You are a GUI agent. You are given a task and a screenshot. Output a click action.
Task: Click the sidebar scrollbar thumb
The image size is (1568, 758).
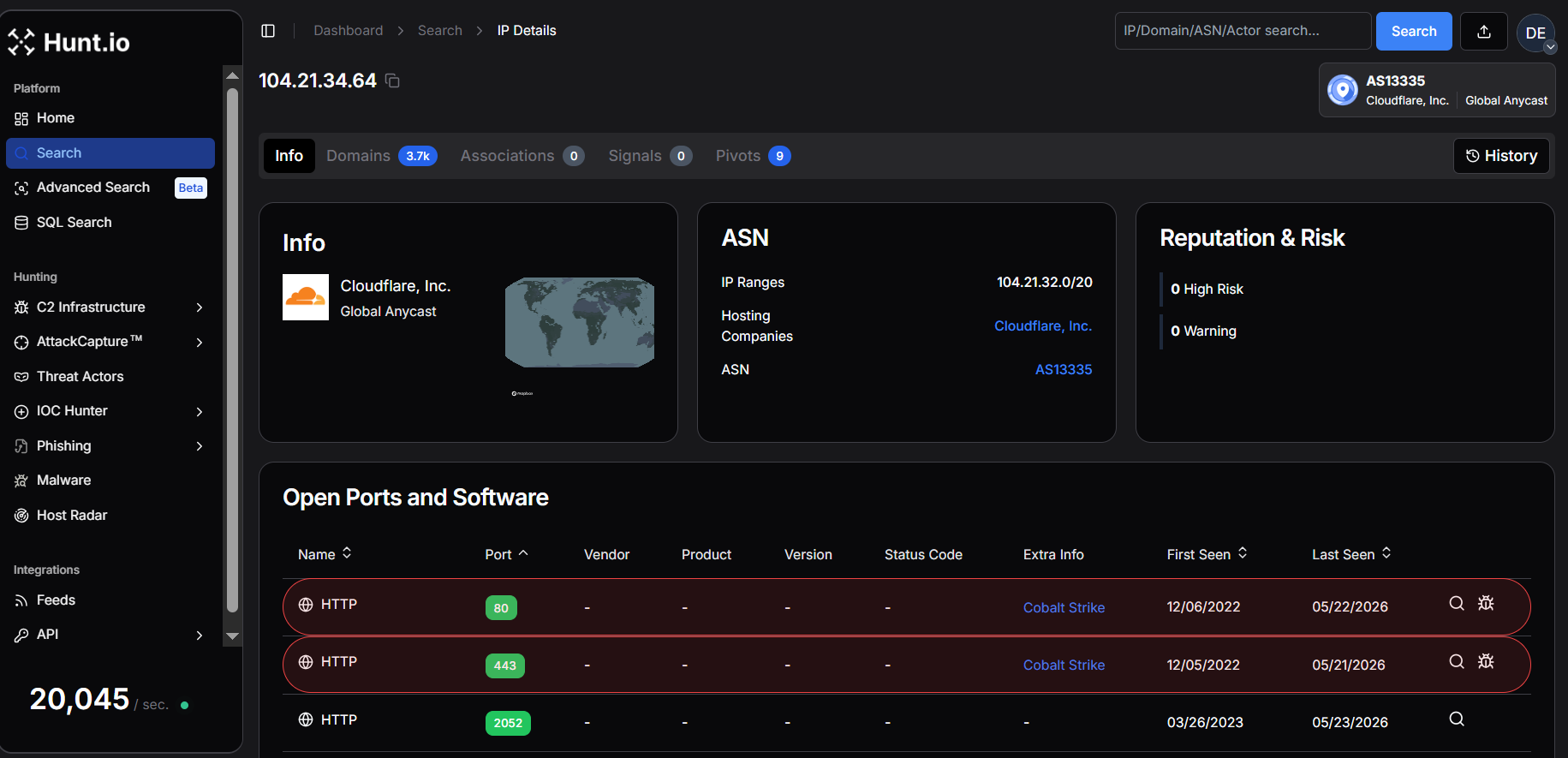tap(232, 349)
